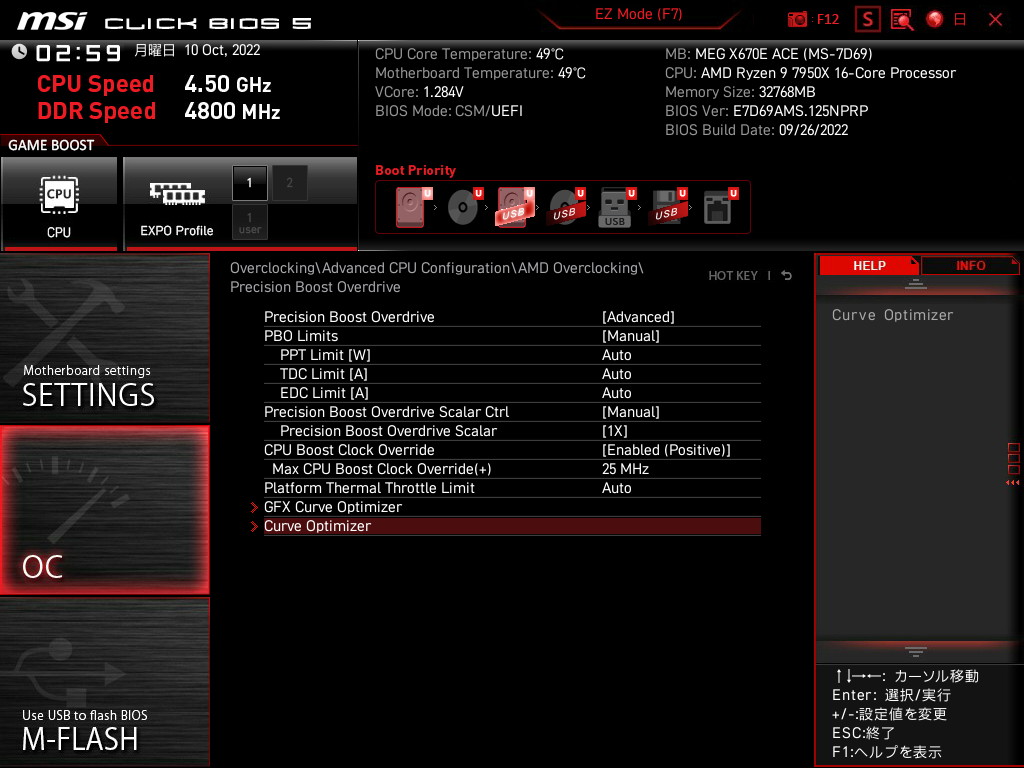
Task: Click the CPU Core Temperature 49°C text
Action: click(469, 54)
